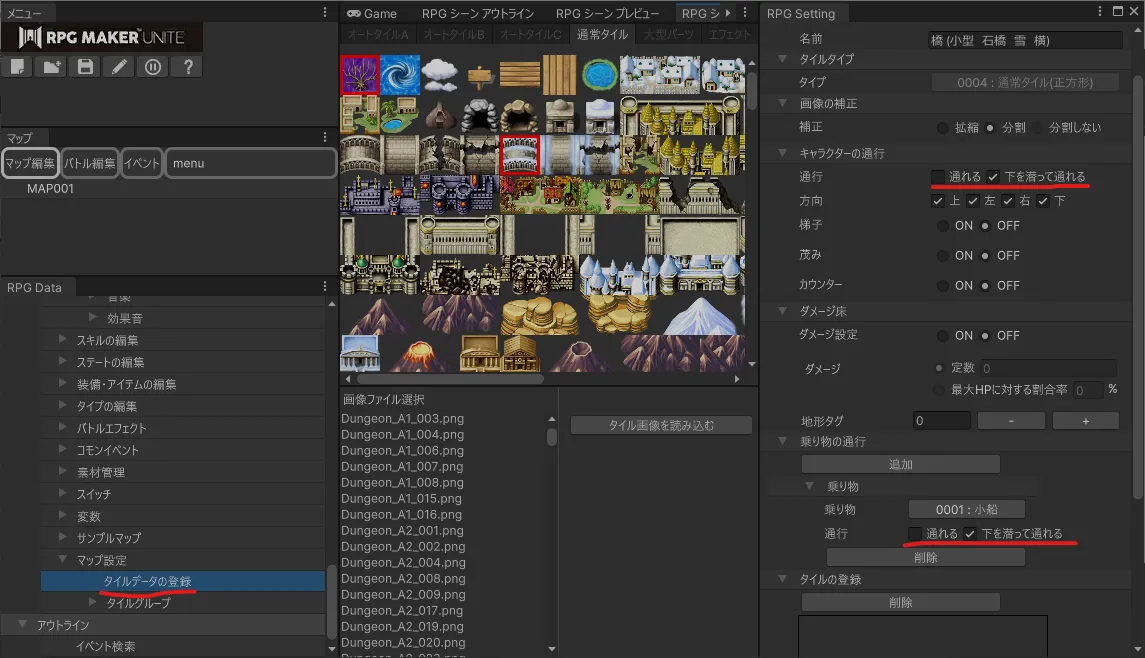Click the 追加 button under 乗り物の通行
The image size is (1145, 658).
pyautogui.click(x=900, y=464)
